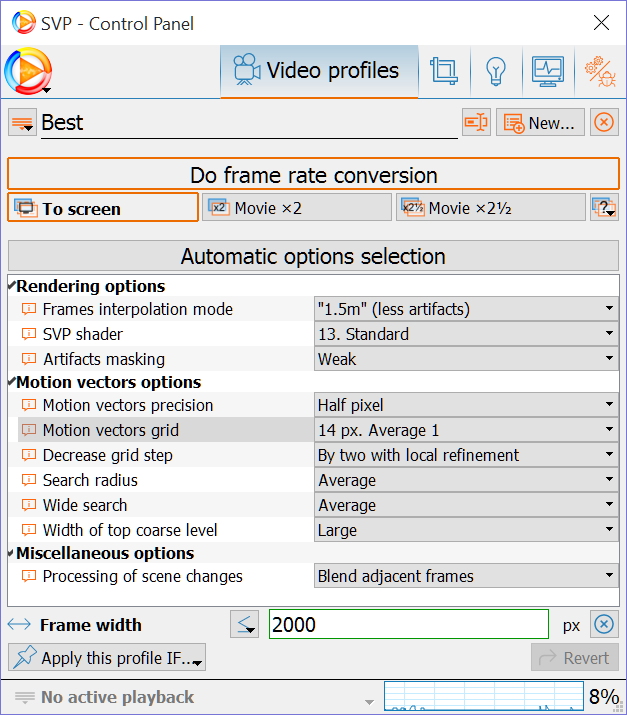Open the performance monitor tab icon
627x715 pixels.
[x=546, y=71]
